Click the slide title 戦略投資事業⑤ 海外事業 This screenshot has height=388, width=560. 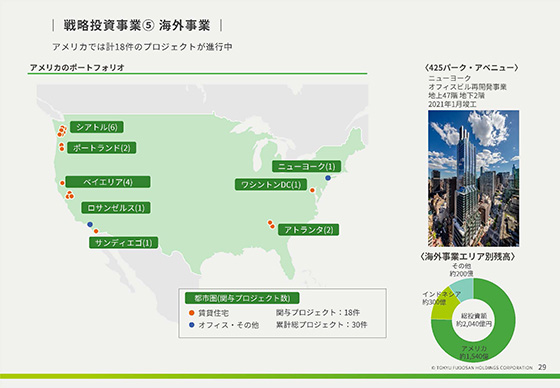tap(137, 25)
